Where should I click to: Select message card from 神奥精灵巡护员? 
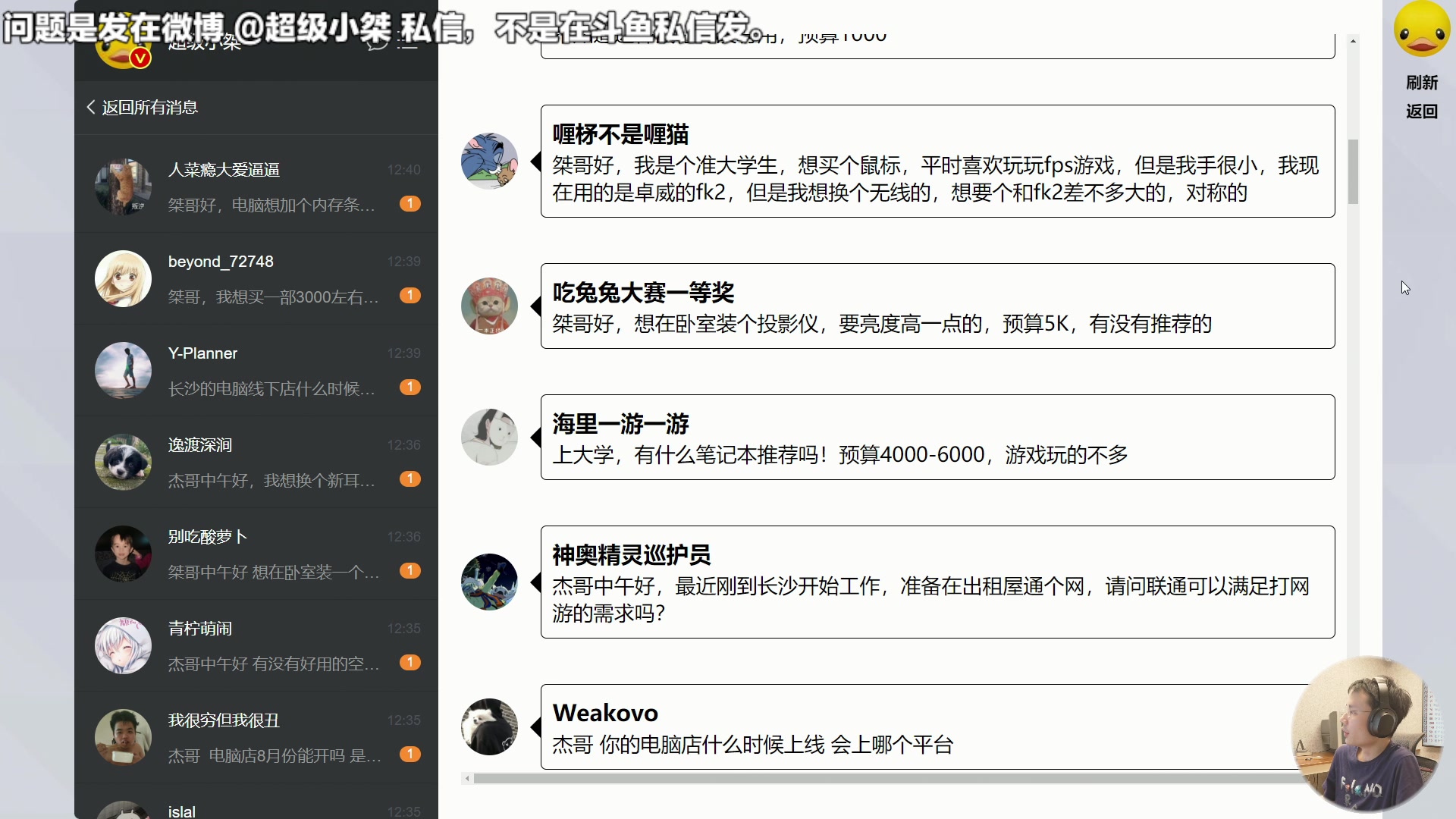[x=937, y=582]
